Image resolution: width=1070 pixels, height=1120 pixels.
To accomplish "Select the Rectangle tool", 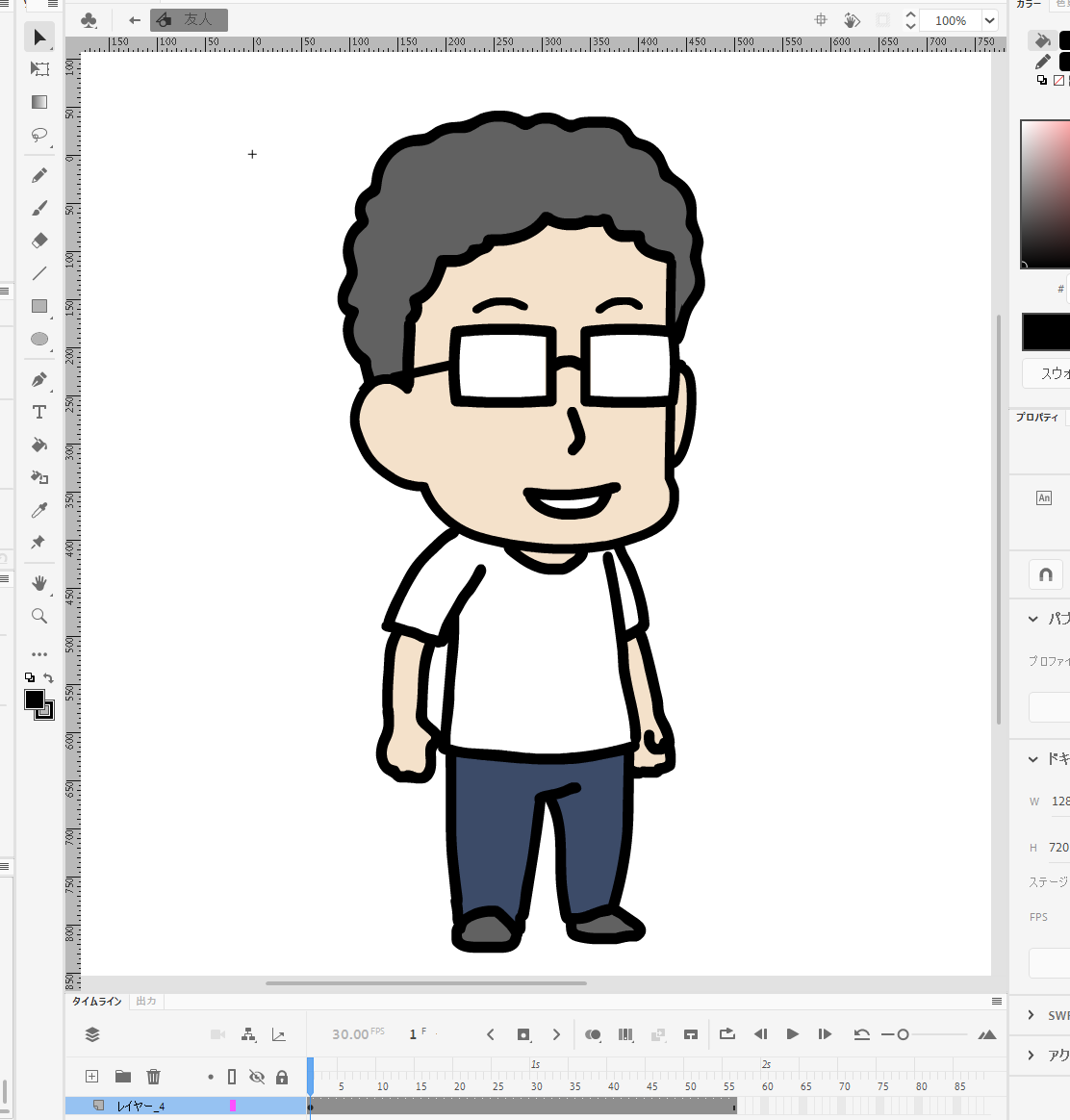I will pyautogui.click(x=39, y=306).
